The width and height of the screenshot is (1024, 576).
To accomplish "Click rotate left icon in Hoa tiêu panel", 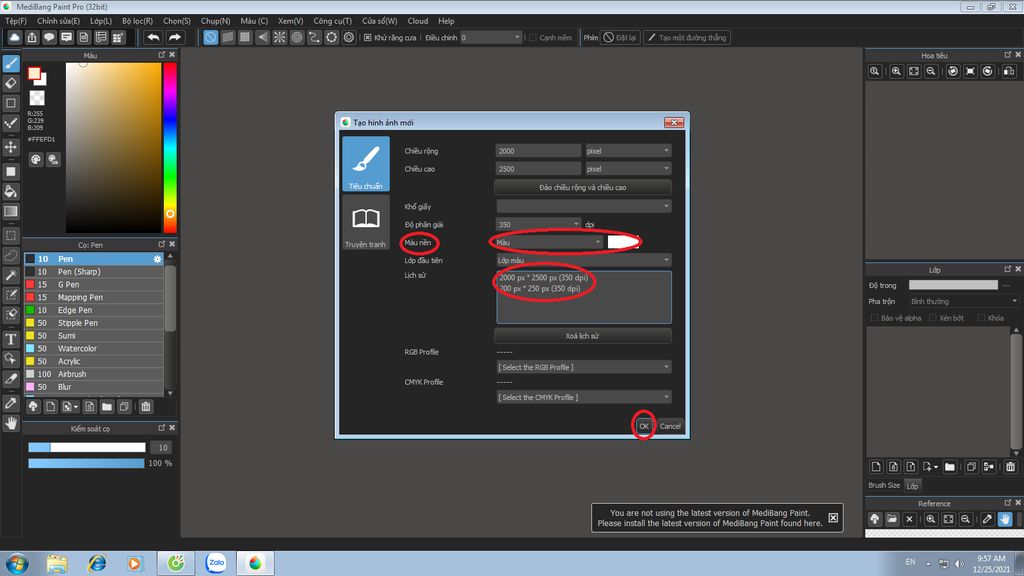I will point(953,71).
